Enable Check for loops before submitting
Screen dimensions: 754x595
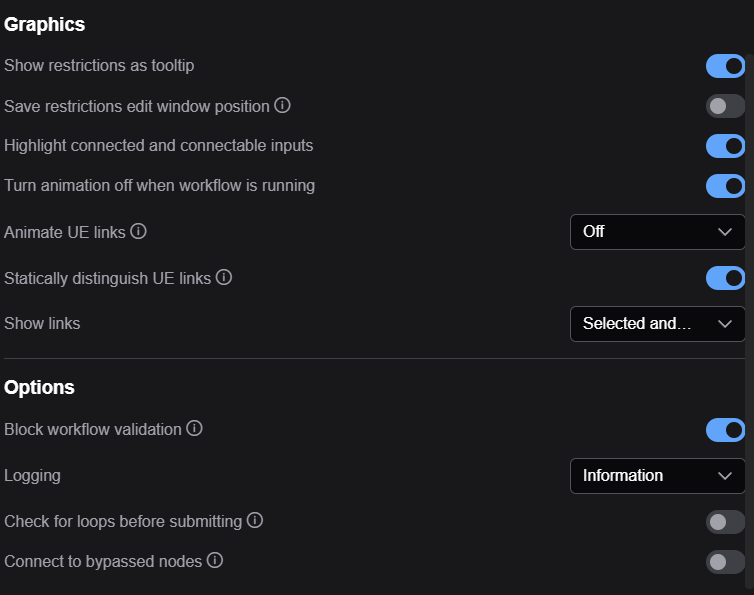coord(725,522)
